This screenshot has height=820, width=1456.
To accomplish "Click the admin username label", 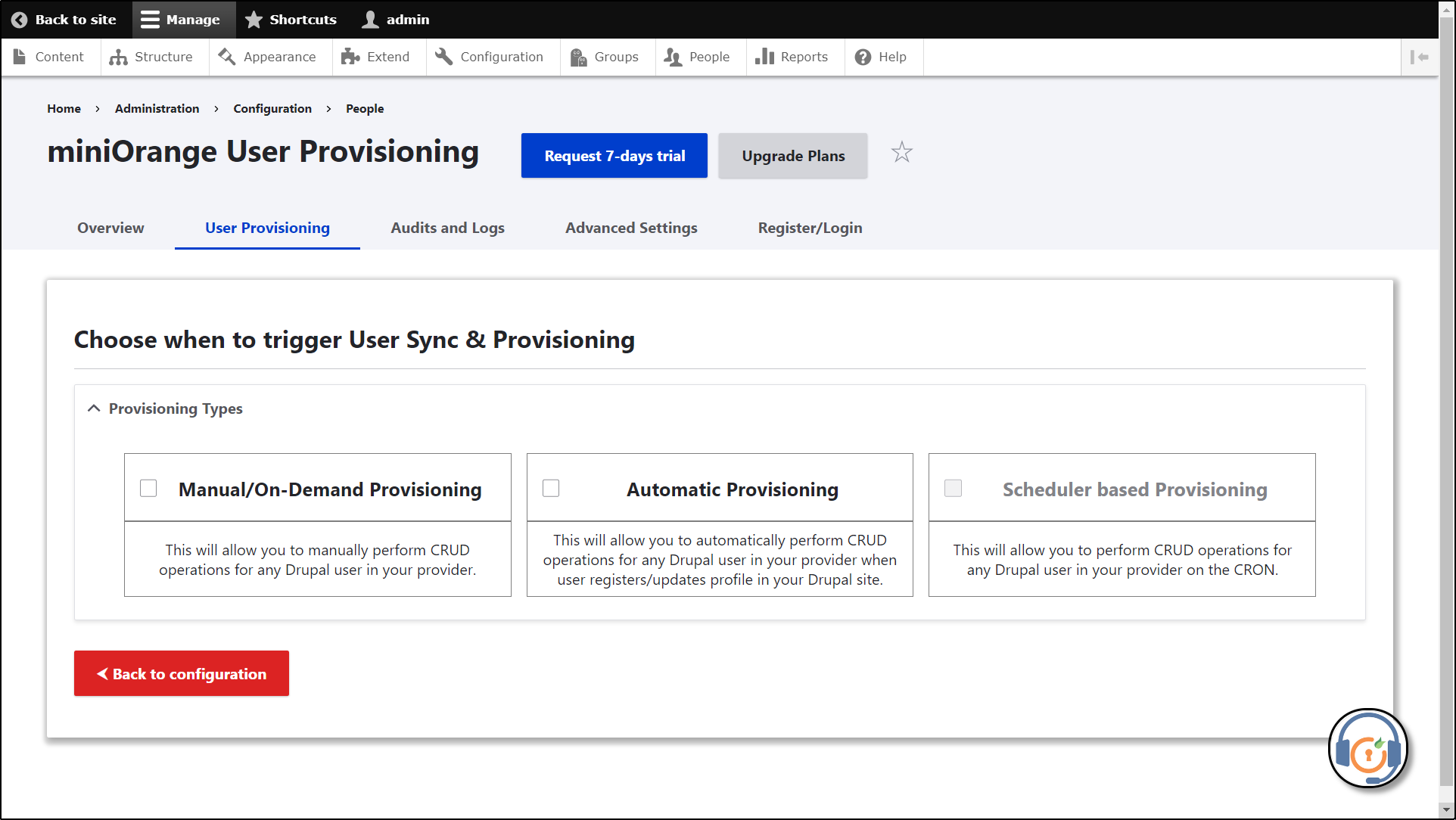I will (408, 20).
